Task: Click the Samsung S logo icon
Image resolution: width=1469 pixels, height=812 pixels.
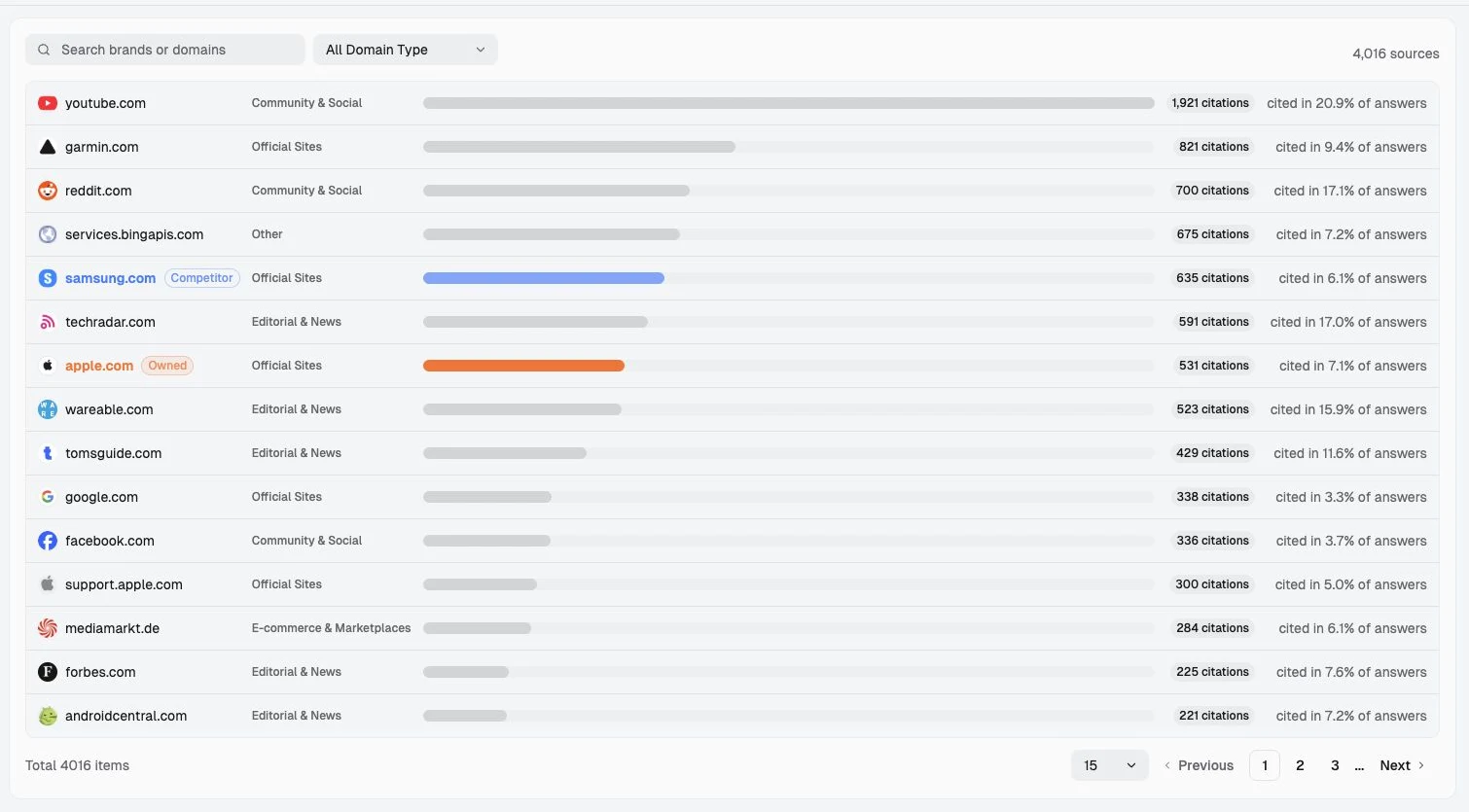Action: (x=47, y=278)
